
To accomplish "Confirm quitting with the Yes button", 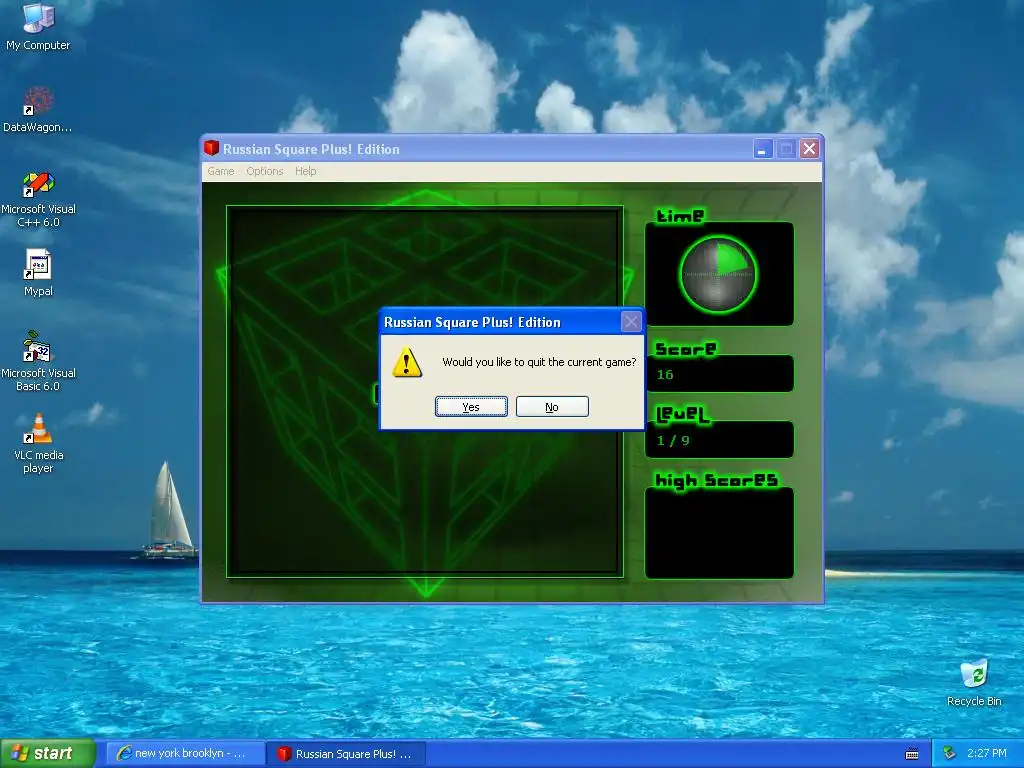I will click(x=471, y=406).
